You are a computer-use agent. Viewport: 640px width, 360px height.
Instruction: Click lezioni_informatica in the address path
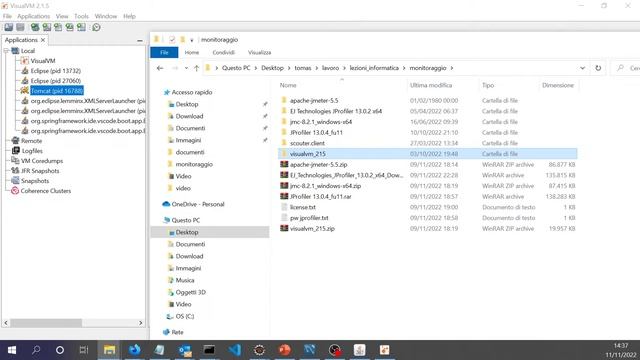pyautogui.click(x=374, y=68)
